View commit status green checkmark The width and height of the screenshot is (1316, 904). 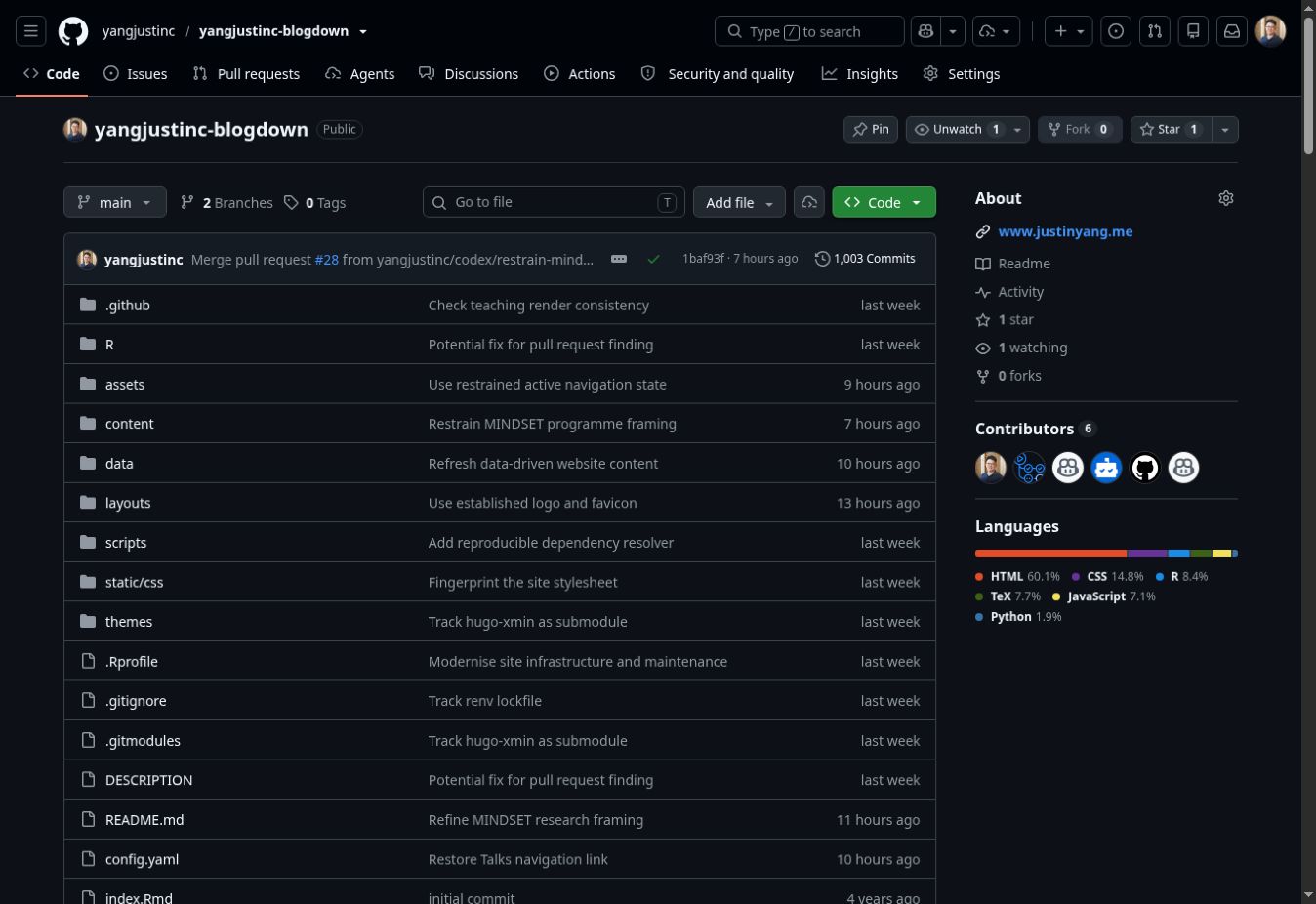tap(654, 259)
